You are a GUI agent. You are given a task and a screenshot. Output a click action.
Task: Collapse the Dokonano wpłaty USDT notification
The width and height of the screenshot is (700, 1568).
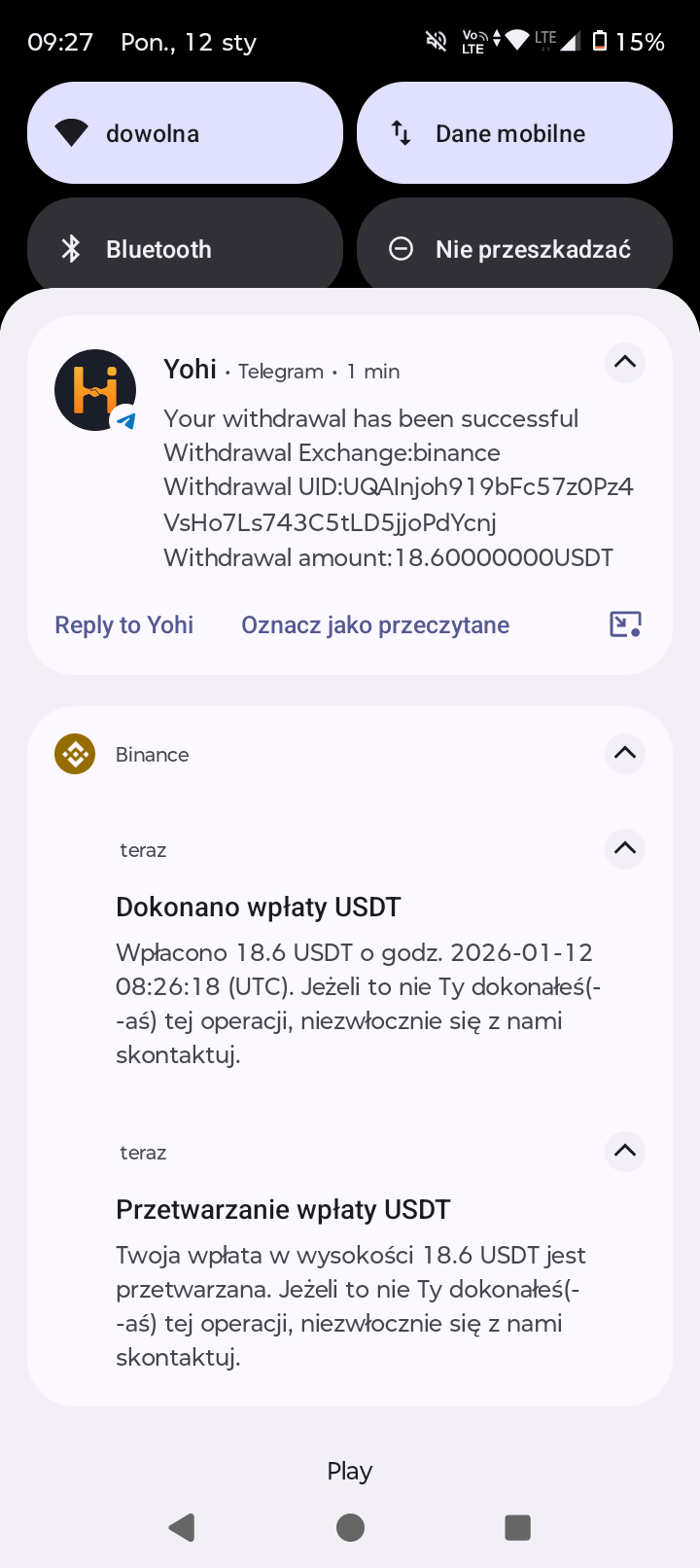coord(625,849)
